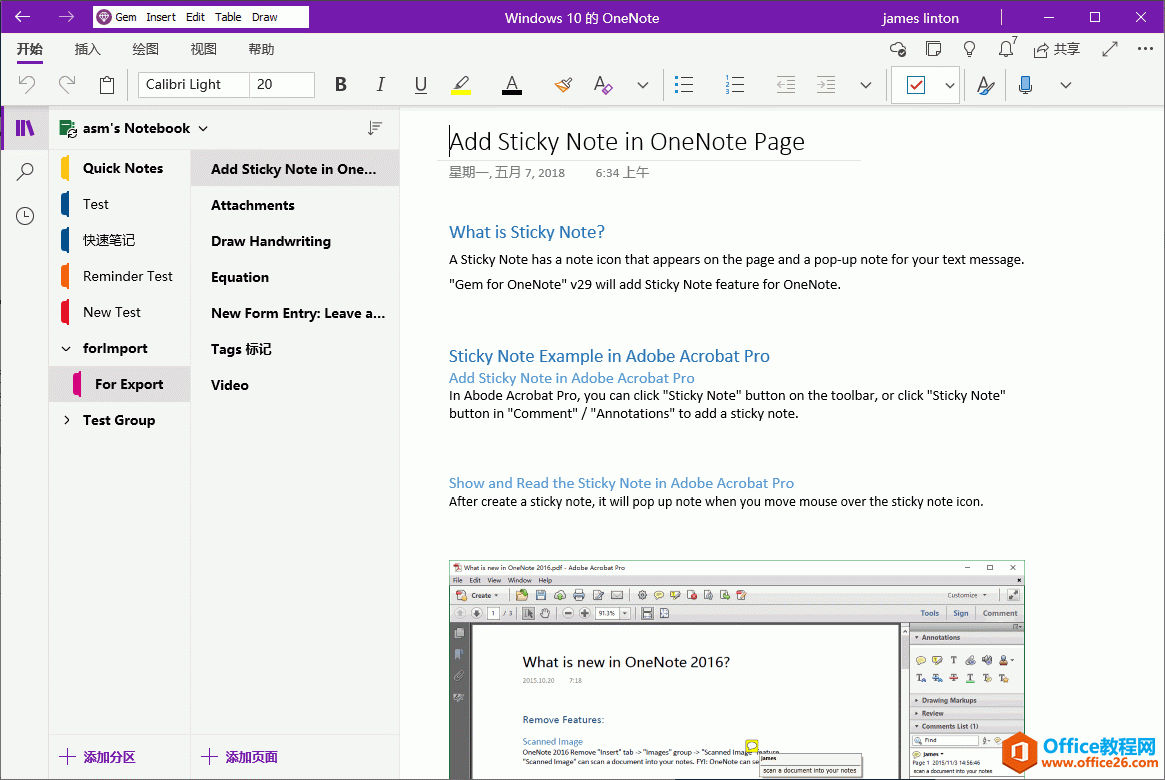This screenshot has height=780, width=1165.
Task: Click the notification bell icon
Action: coord(1007,48)
